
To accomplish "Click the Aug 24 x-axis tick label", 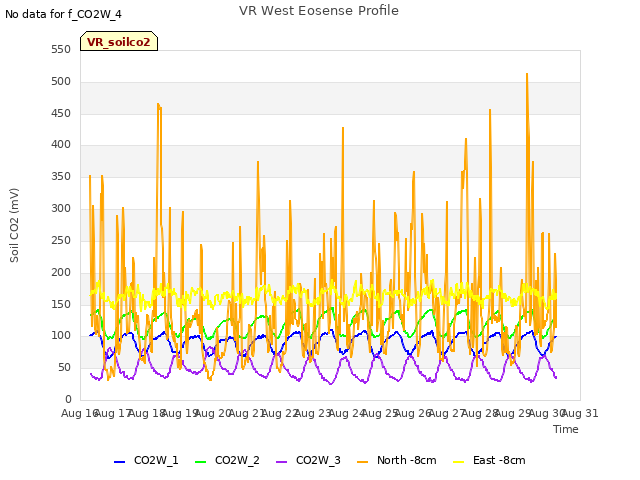I will point(347,413).
